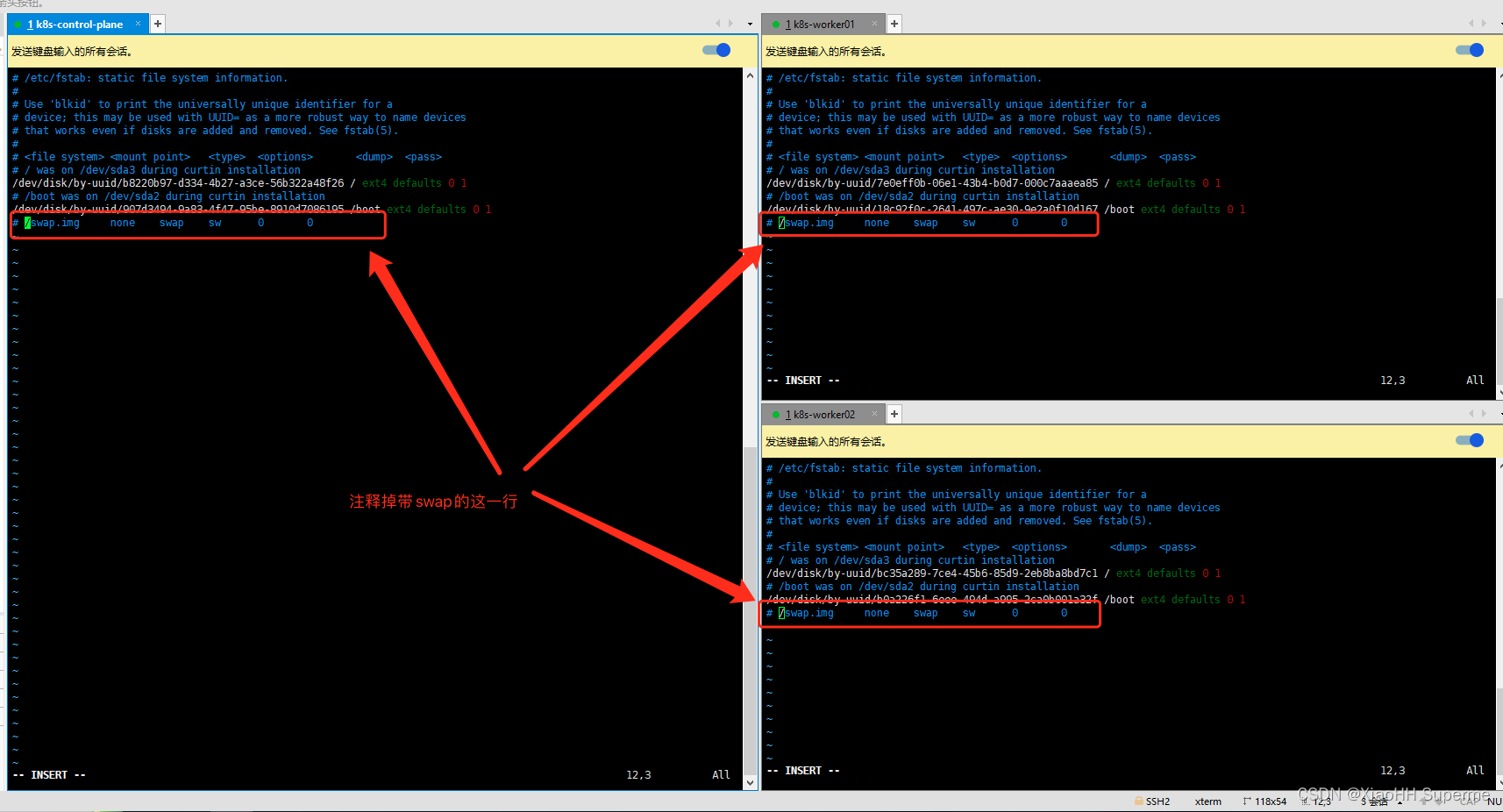Screen dimensions: 1503x812
Task: Add new tab beside k8s-worker01
Action: 894,24
